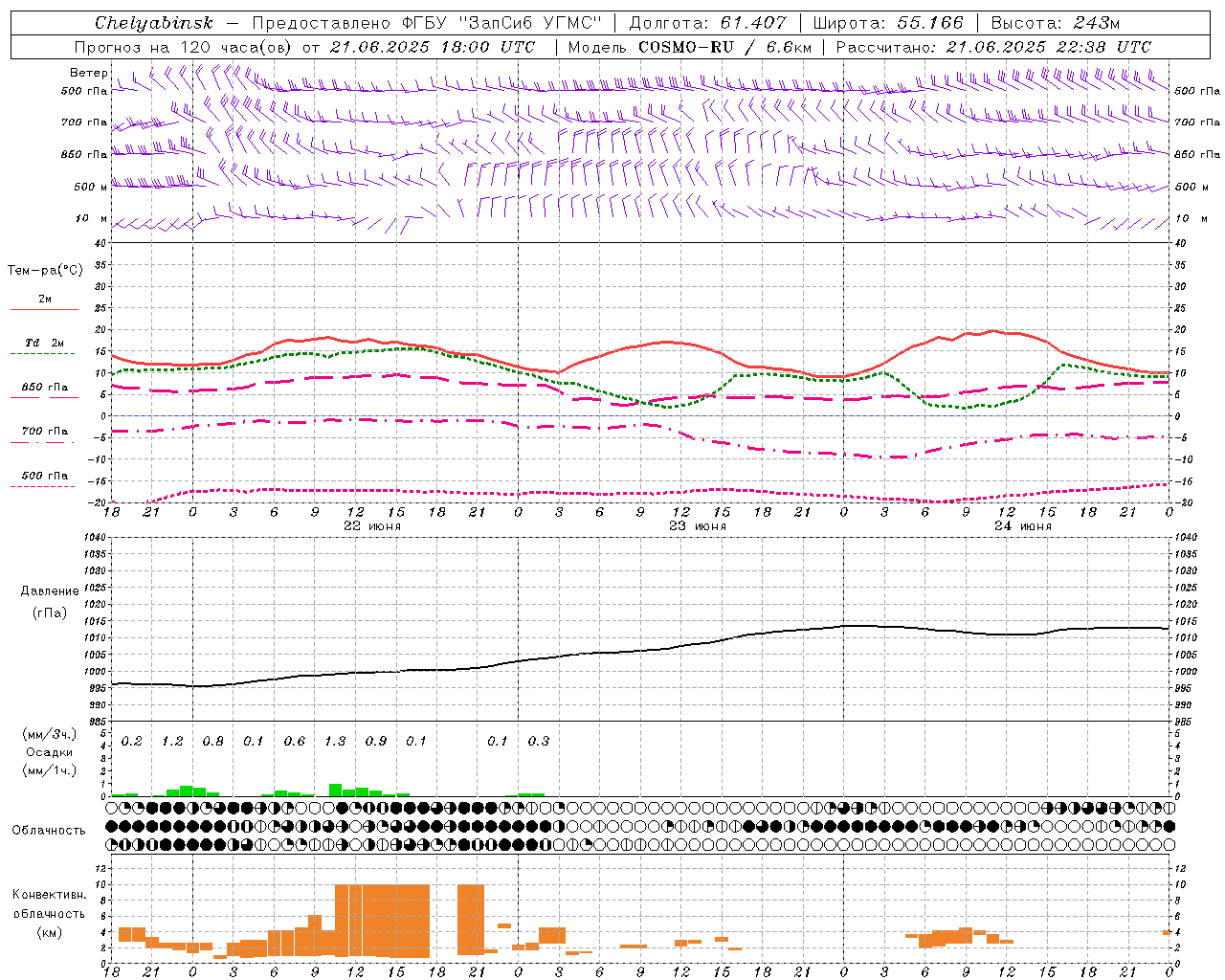Select the (мм/1ч.) precipitation unit label
The image size is (1225, 980).
click(x=50, y=770)
